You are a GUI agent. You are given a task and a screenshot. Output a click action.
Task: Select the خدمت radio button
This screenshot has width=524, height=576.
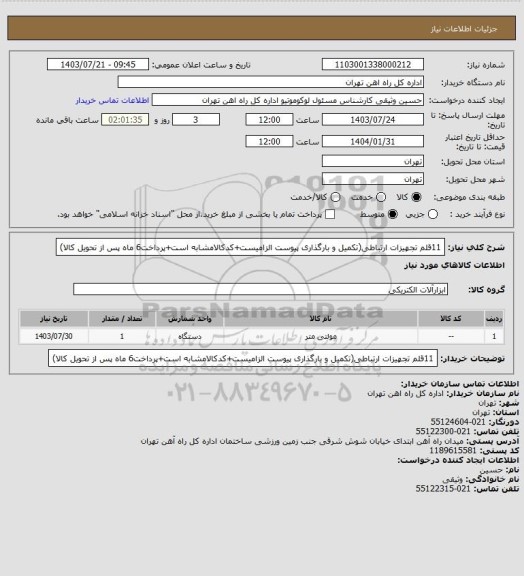point(381,197)
